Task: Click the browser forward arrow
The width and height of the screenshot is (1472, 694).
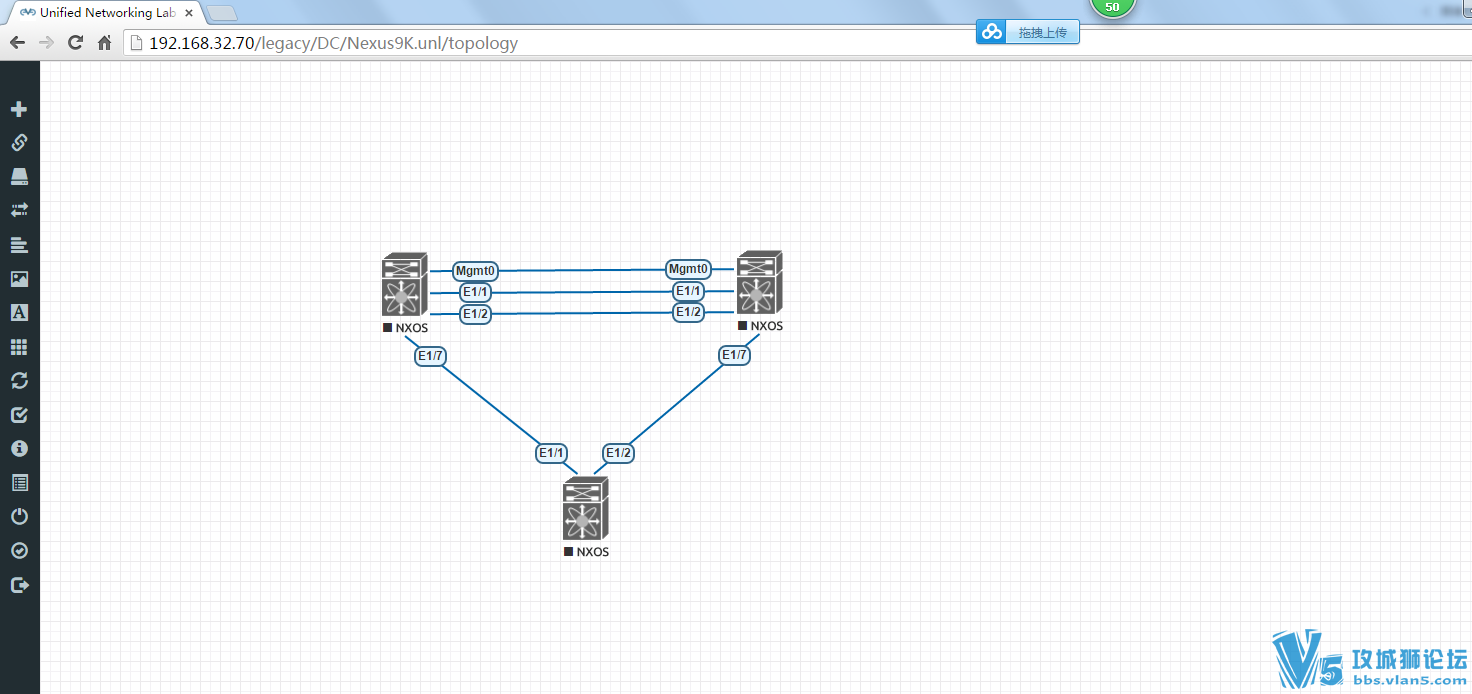Action: (46, 43)
